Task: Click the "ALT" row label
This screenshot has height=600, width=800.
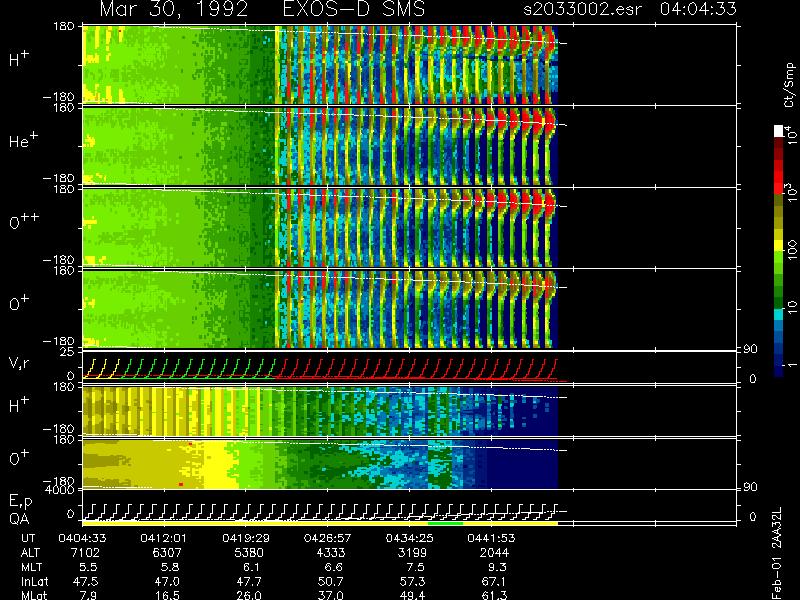Action: [x=30, y=553]
